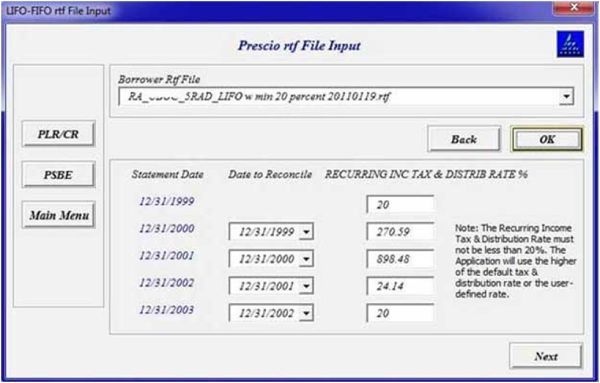600x383 pixels.
Task: Click the Back button
Action: (x=464, y=139)
